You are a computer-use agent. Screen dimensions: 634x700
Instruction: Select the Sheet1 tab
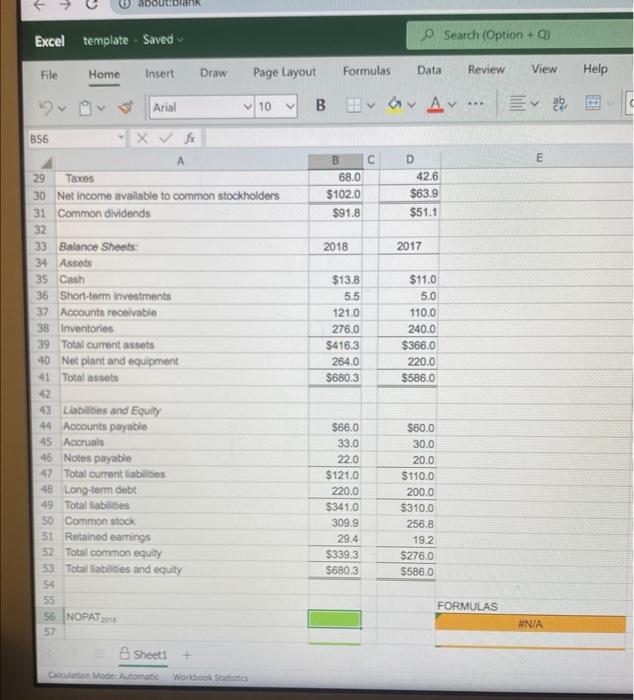click(x=144, y=654)
